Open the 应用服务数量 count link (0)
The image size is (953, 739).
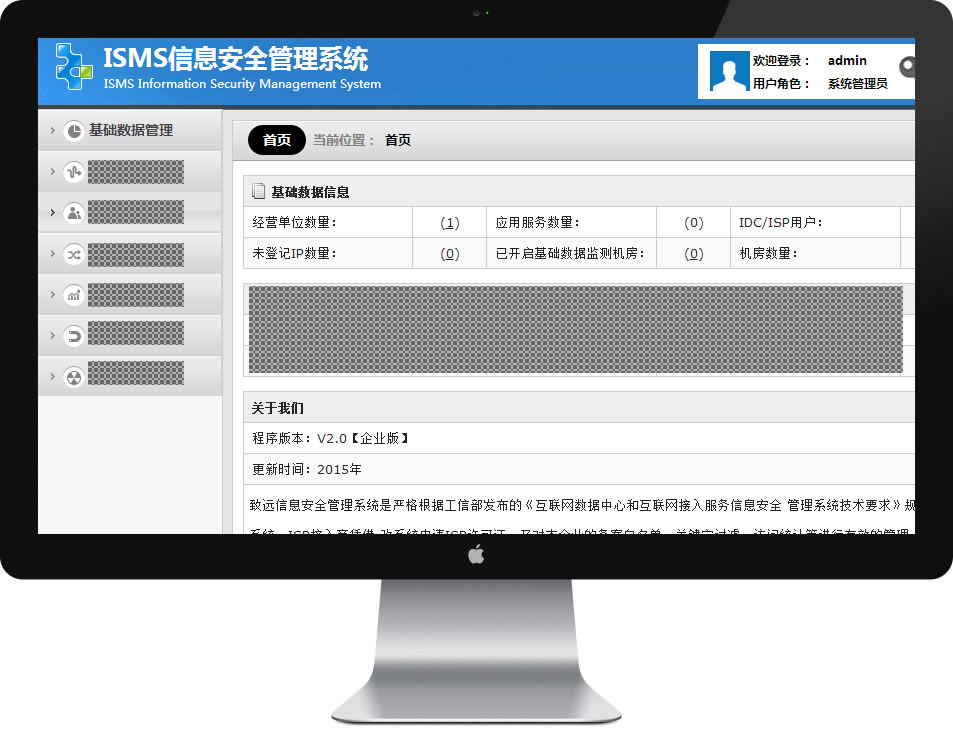tap(694, 223)
